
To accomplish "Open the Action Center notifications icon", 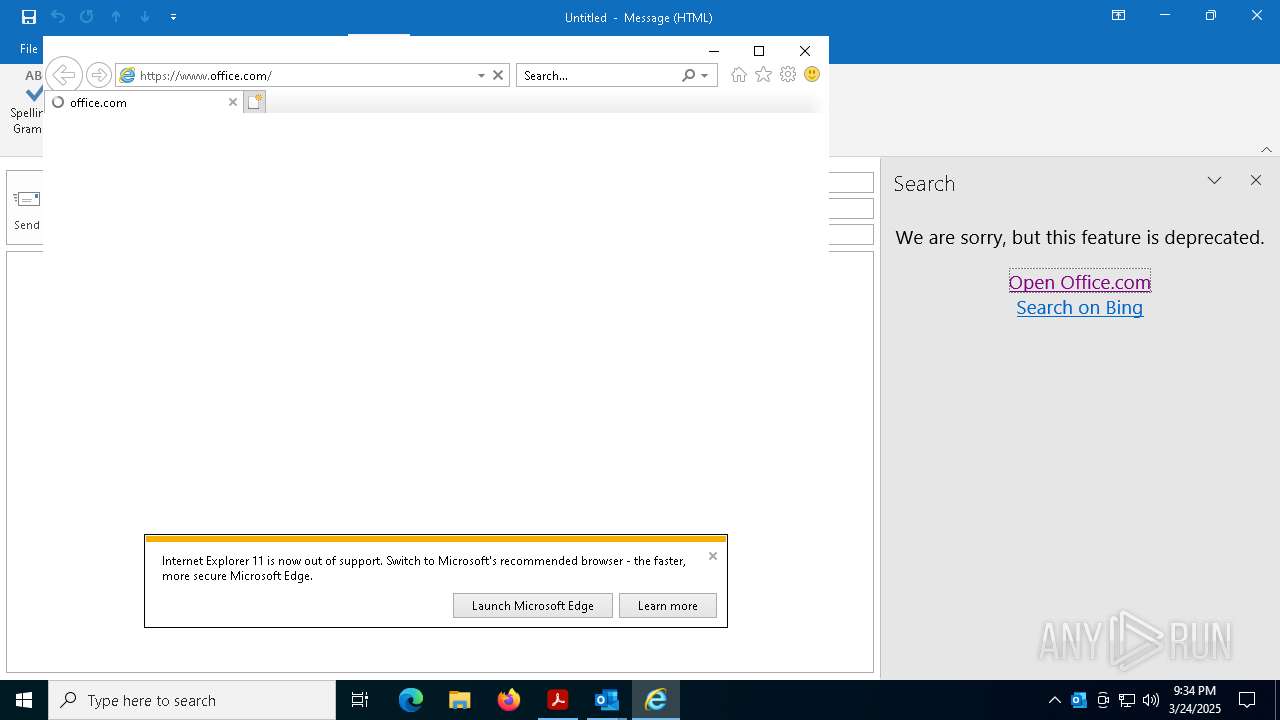I will point(1248,700).
